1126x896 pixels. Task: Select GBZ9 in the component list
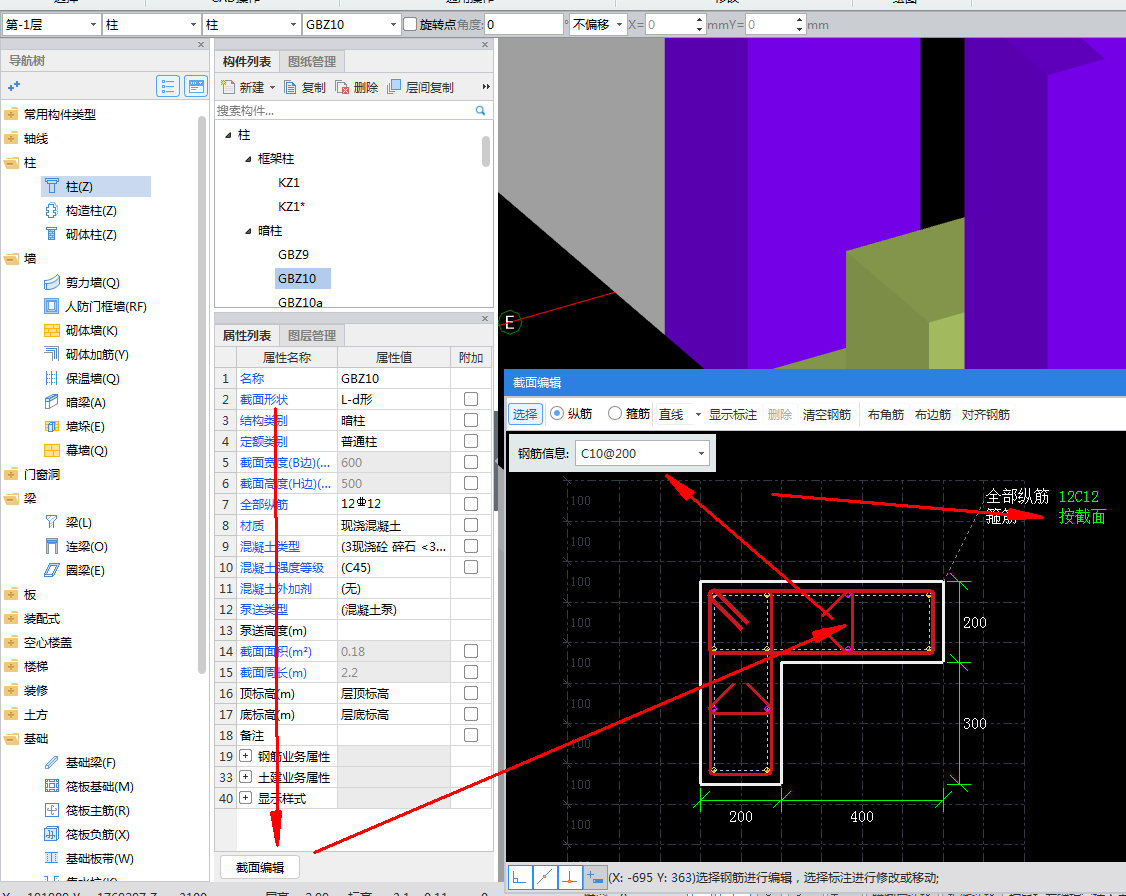[x=293, y=254]
